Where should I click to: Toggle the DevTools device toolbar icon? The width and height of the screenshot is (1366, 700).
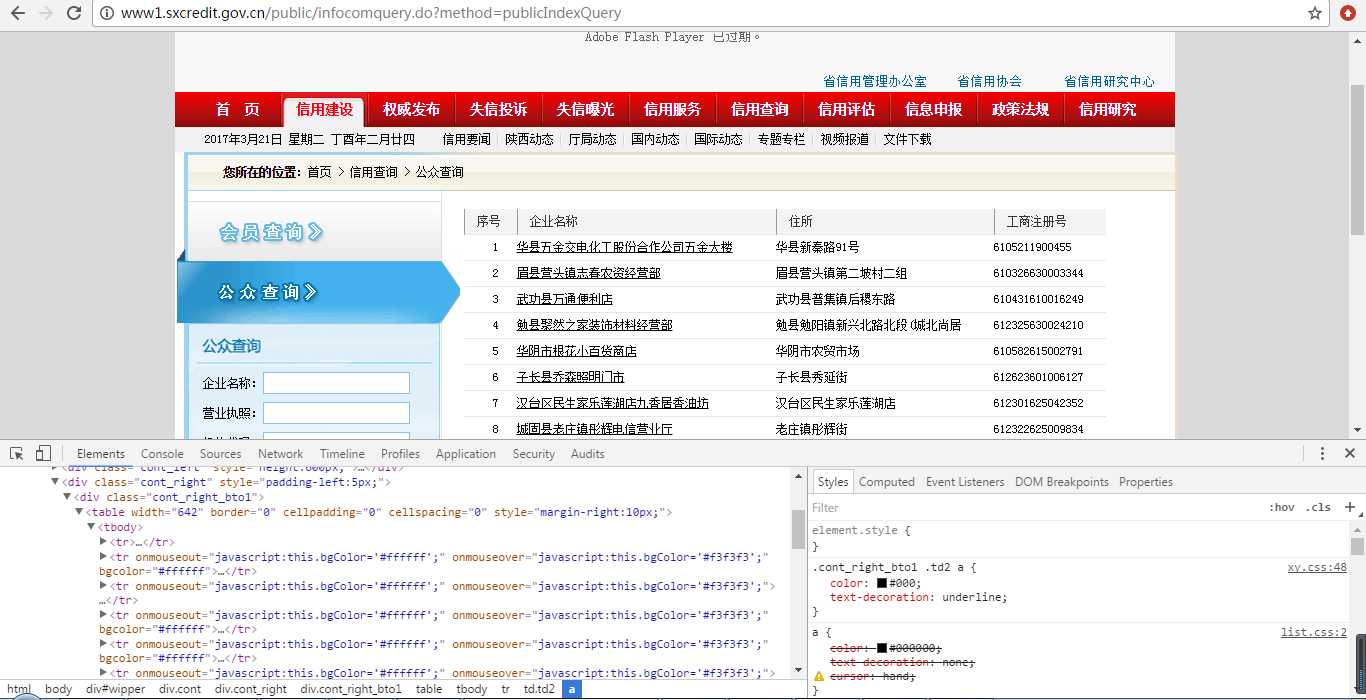(x=43, y=453)
